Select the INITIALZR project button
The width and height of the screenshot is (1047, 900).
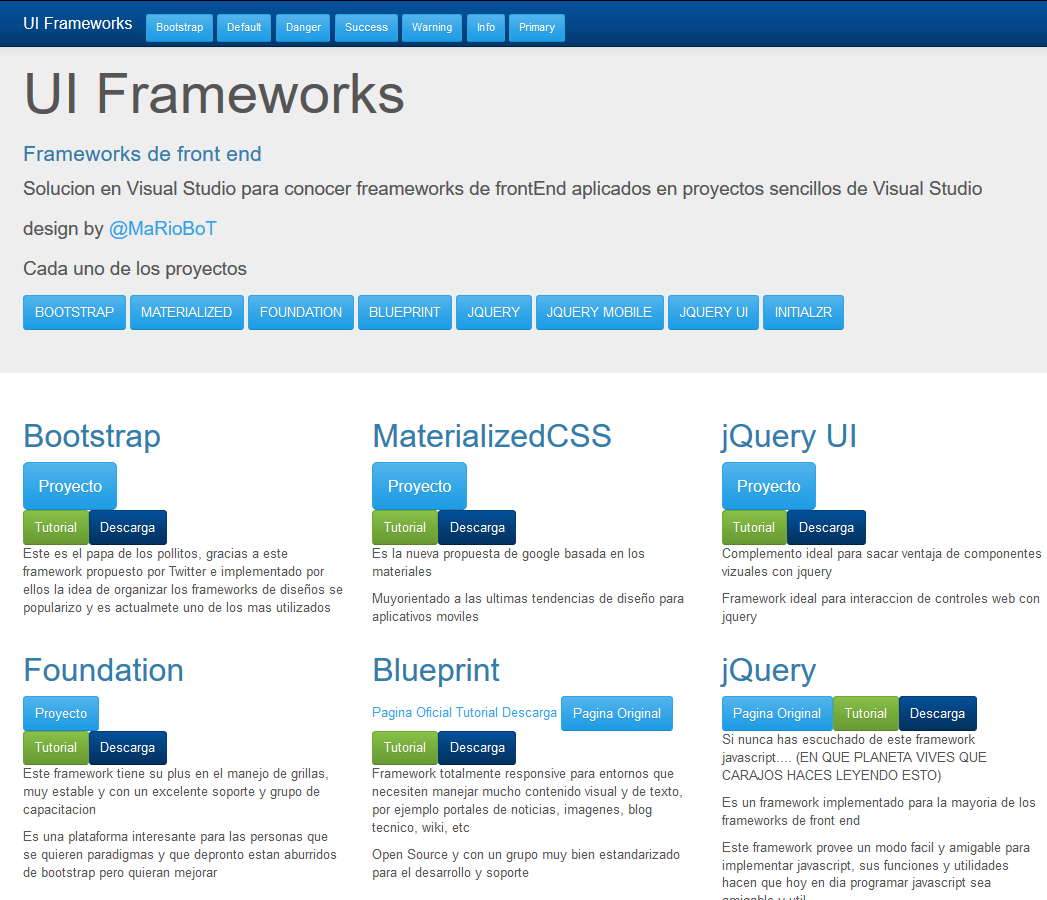coord(803,312)
